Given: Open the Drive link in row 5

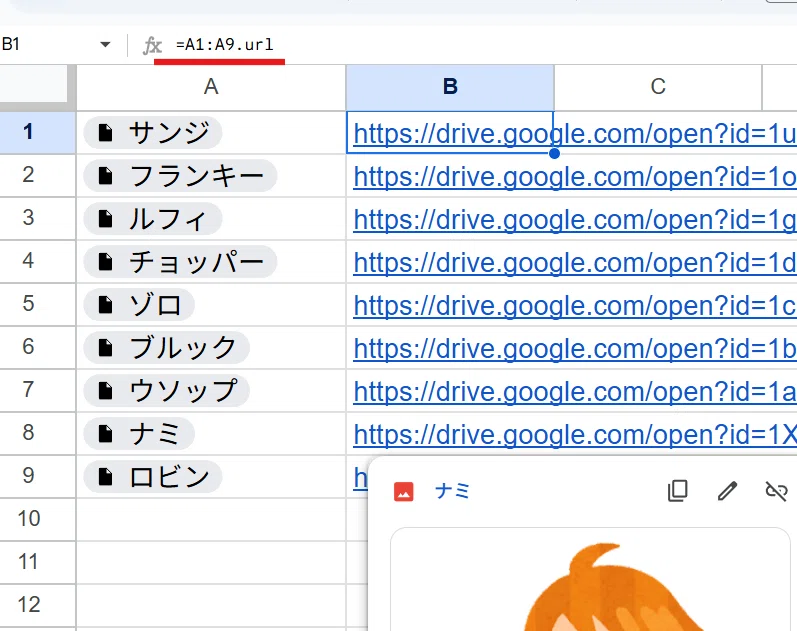Looking at the screenshot, I should (x=574, y=306).
